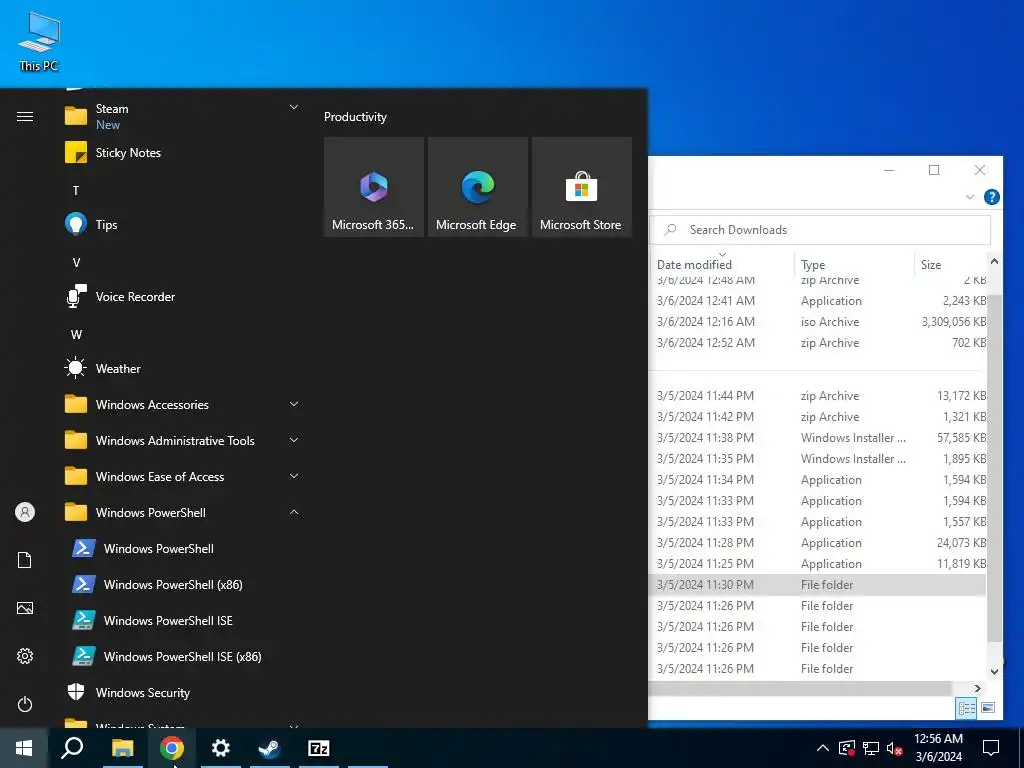Click the Explorer vertical scrollbar thumb
This screenshot has width=1024, height=768.
(x=994, y=468)
